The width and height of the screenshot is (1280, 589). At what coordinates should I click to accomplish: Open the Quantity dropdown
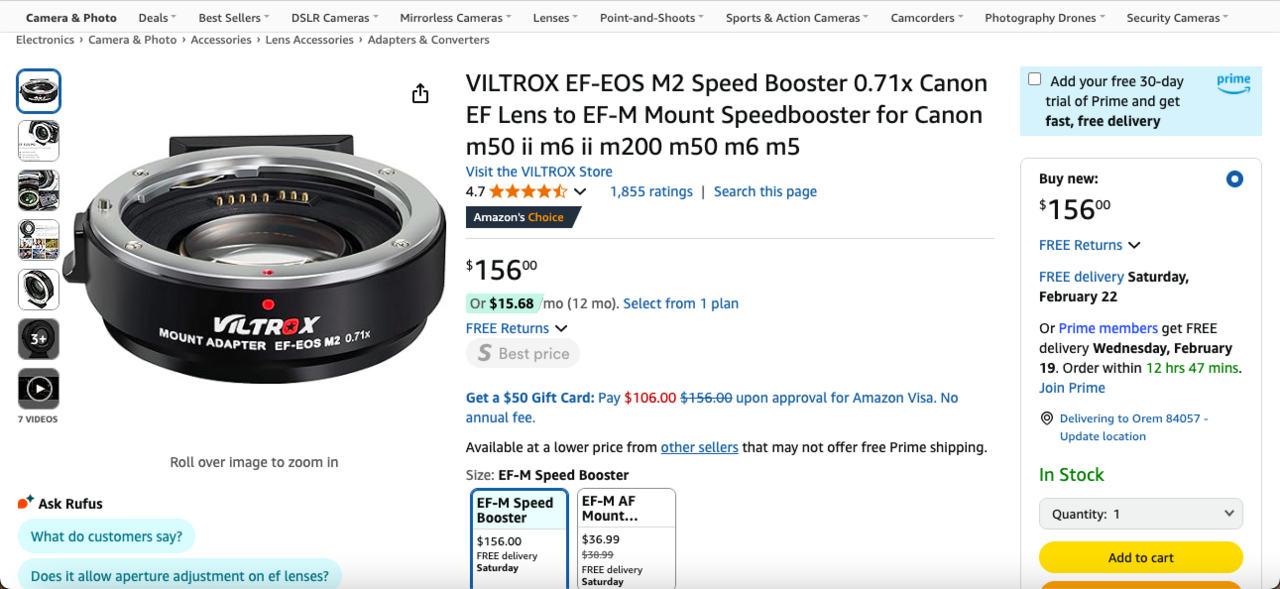click(x=1140, y=514)
